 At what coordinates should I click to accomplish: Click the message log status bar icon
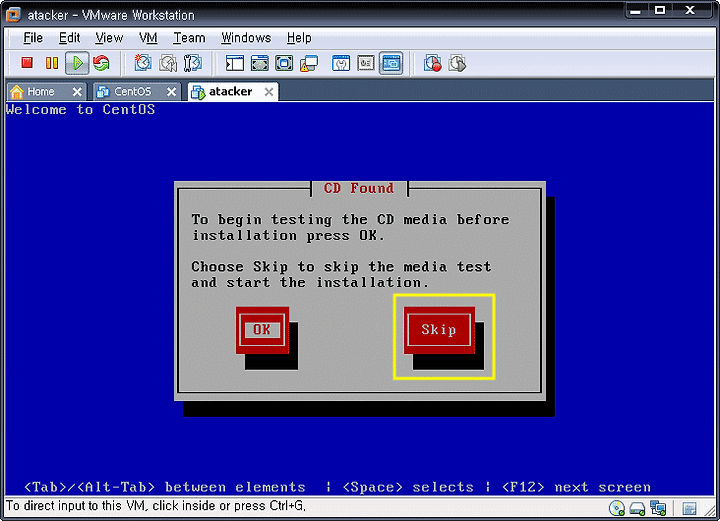689,508
